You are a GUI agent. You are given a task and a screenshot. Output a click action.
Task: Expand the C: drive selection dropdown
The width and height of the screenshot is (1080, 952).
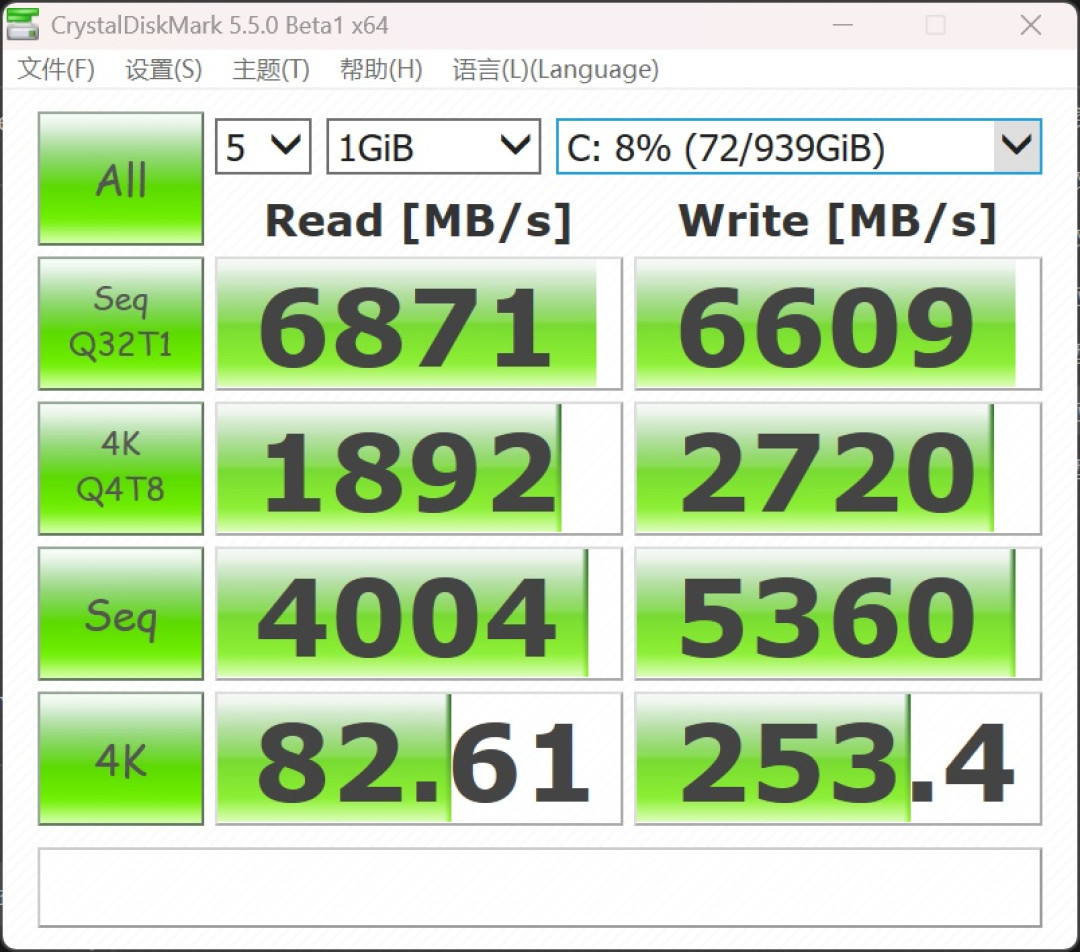(799, 146)
